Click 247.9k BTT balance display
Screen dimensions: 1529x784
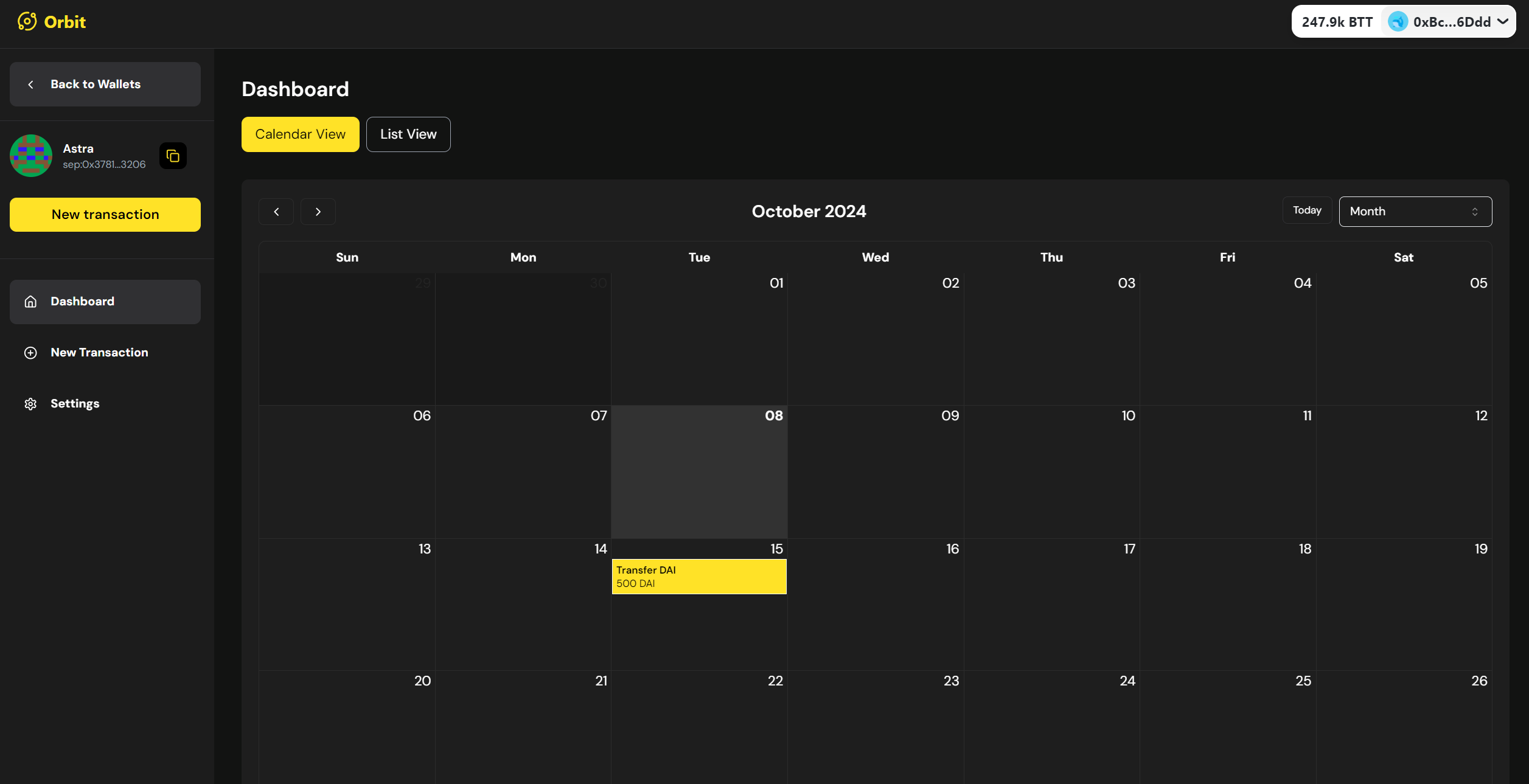click(1337, 22)
